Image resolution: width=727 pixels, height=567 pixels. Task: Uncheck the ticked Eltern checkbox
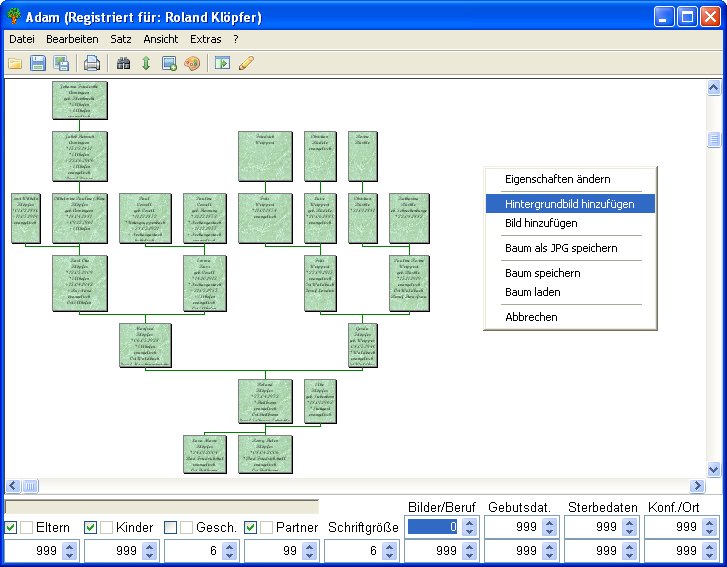pos(11,527)
